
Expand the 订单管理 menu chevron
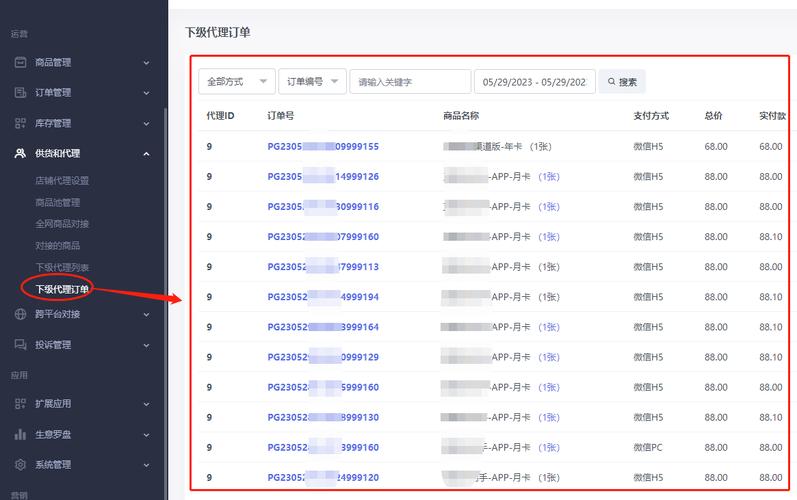coord(146,93)
